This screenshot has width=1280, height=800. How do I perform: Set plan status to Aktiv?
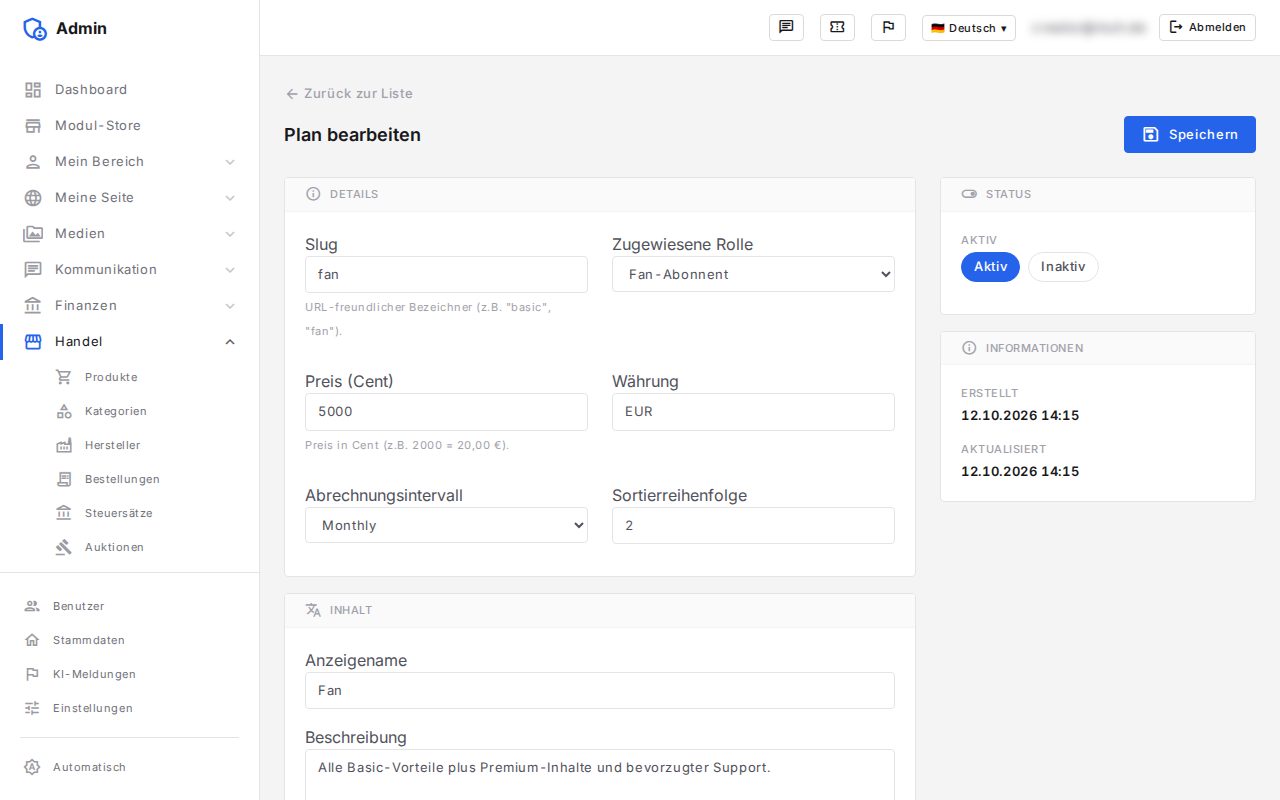pos(990,267)
